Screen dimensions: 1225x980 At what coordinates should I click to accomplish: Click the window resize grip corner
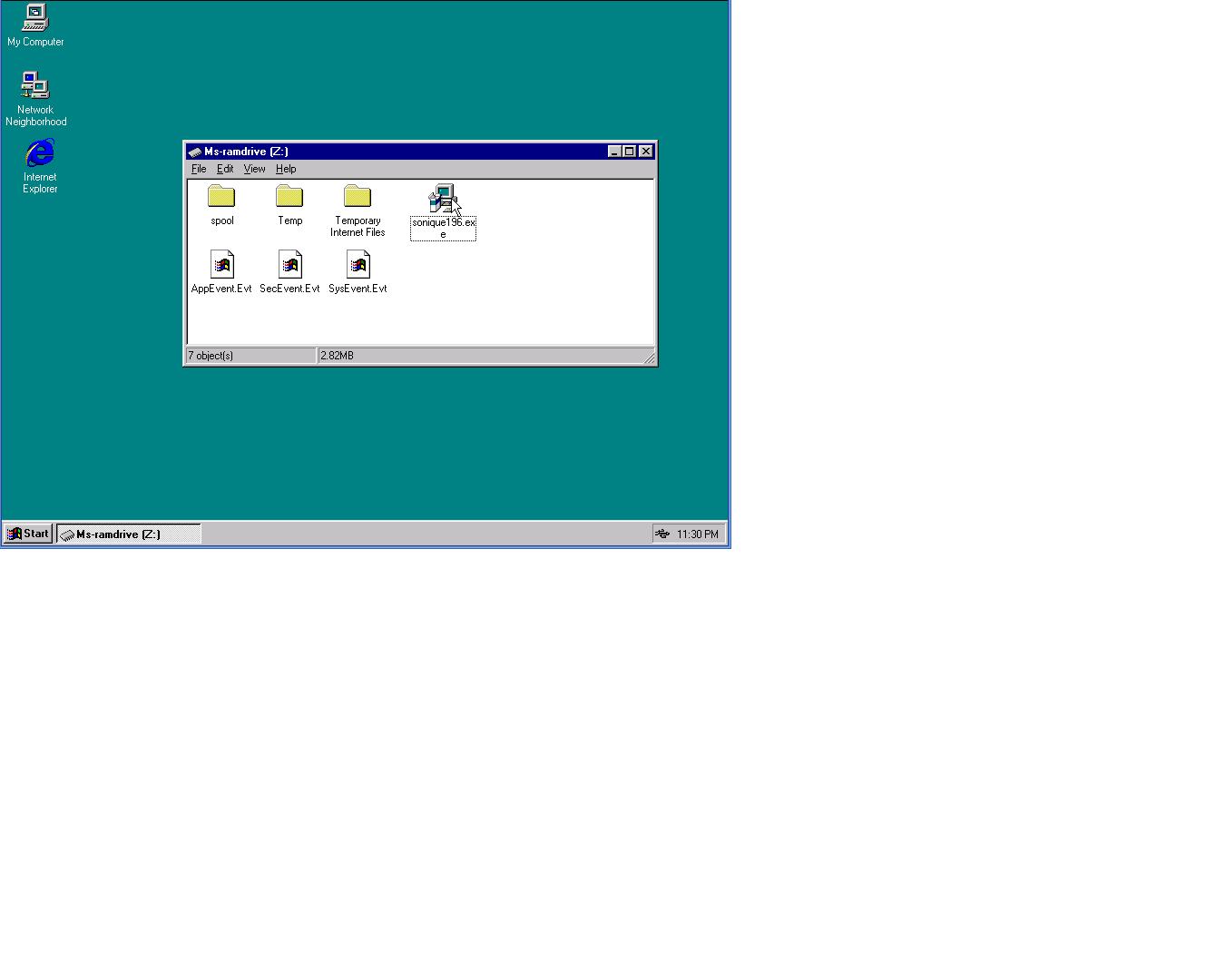tap(649, 358)
